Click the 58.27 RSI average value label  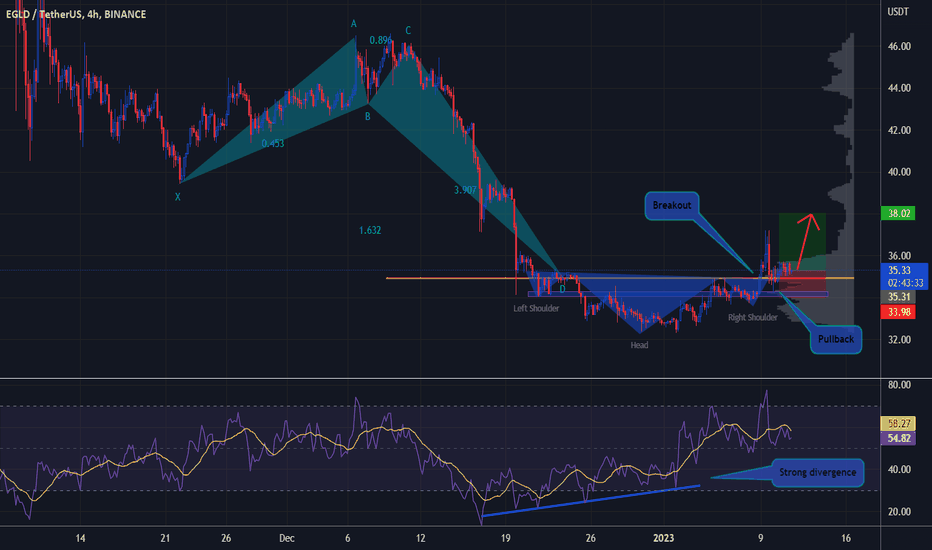898,424
